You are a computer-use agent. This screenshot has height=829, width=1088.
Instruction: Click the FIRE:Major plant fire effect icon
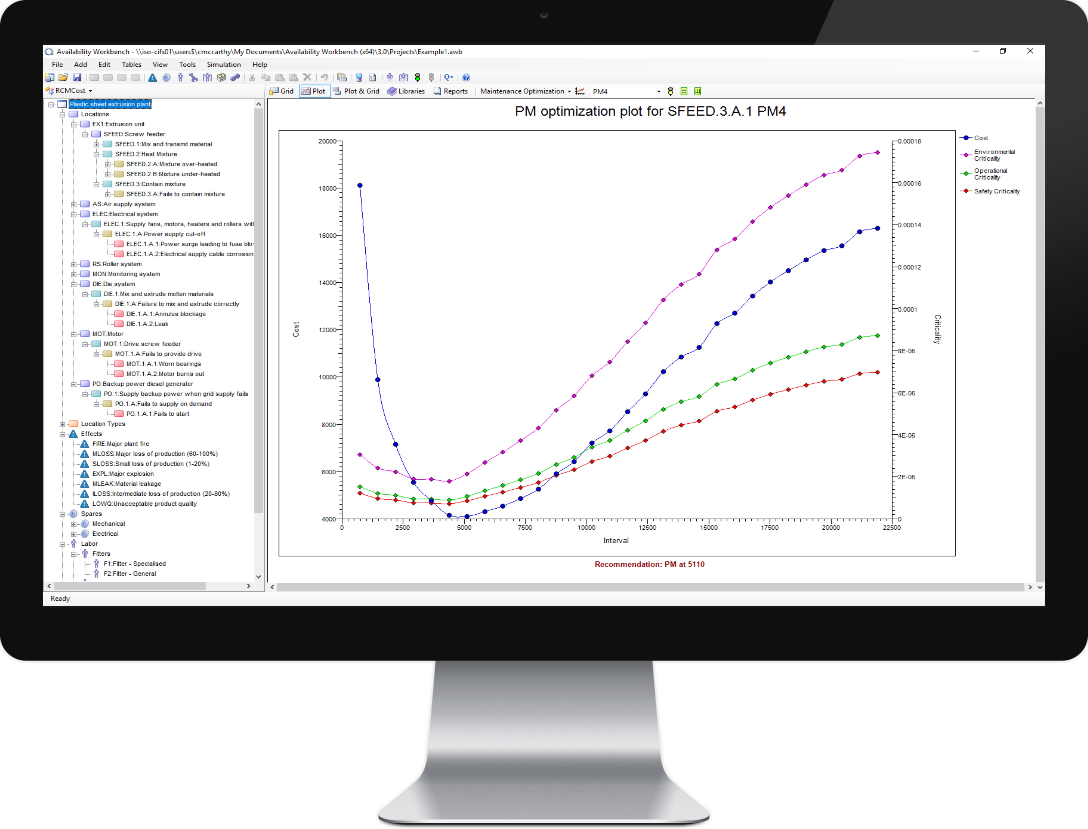(86, 443)
